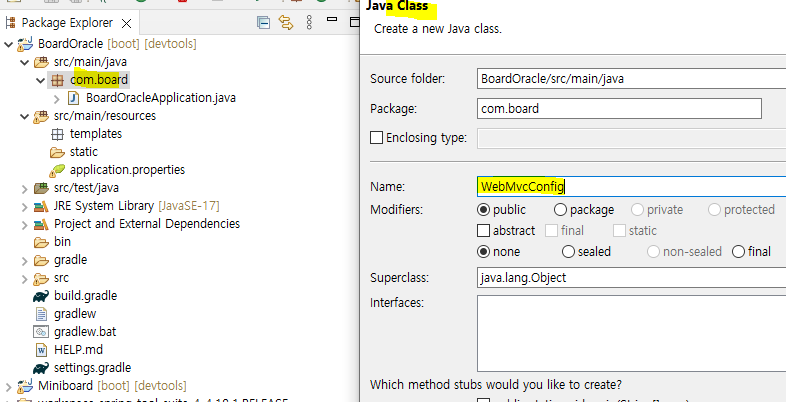Screen dimensions: 786x402
Task: Open the Package Explorer View Menu (three dots)
Action: point(309,23)
